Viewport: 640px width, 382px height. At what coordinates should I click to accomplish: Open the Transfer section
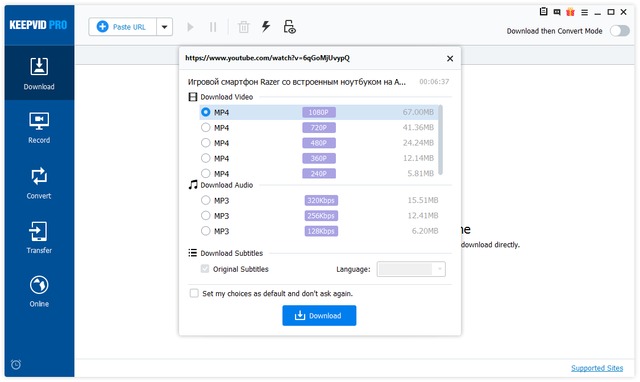tap(39, 237)
